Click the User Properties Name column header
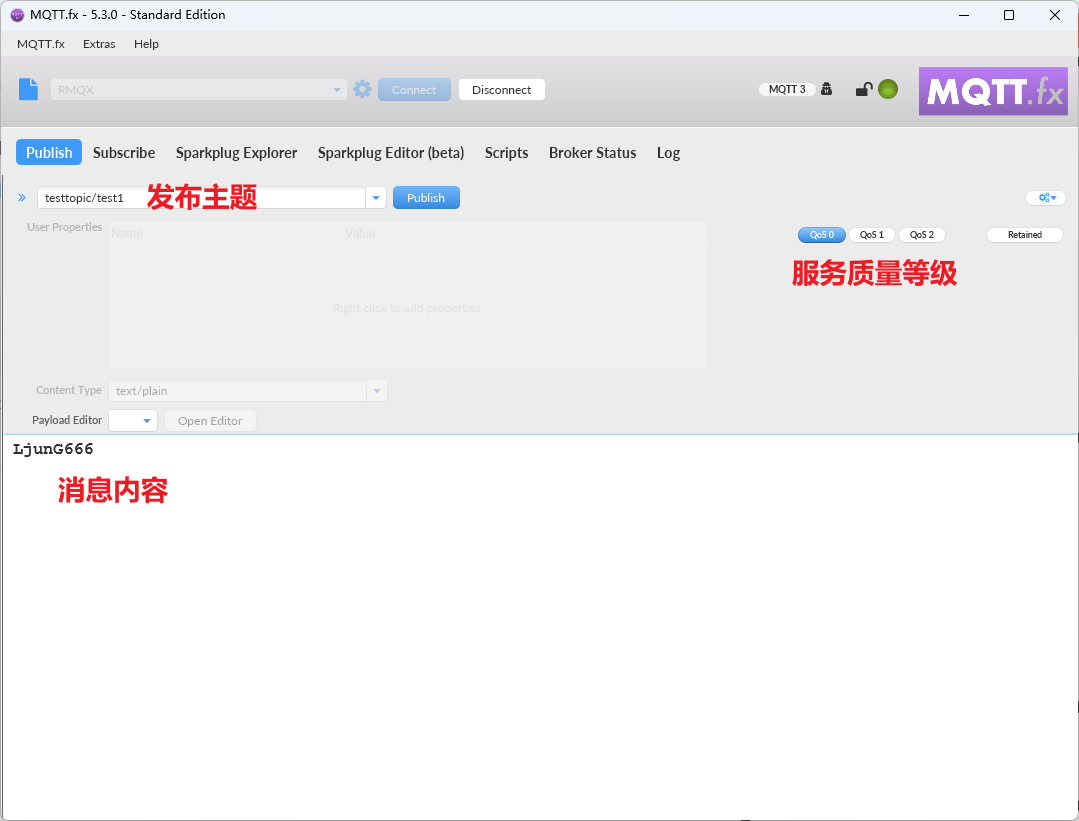Screen dimensions: 1079x821 (x=127, y=233)
